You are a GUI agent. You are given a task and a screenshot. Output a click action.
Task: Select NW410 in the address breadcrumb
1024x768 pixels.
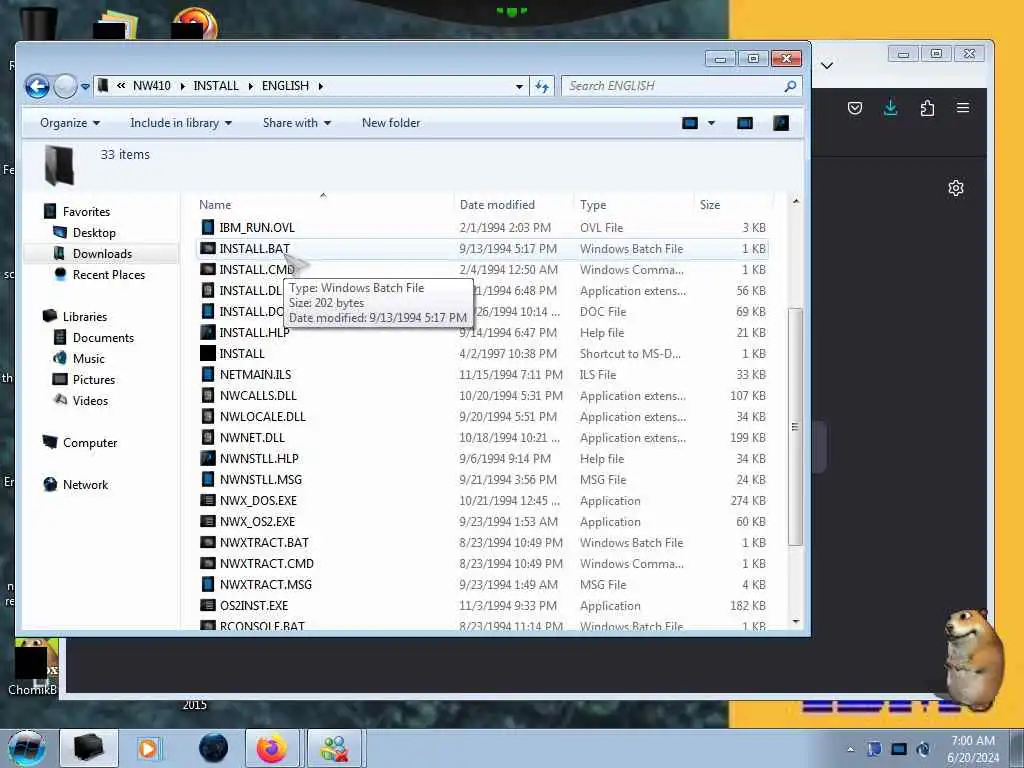tap(152, 86)
